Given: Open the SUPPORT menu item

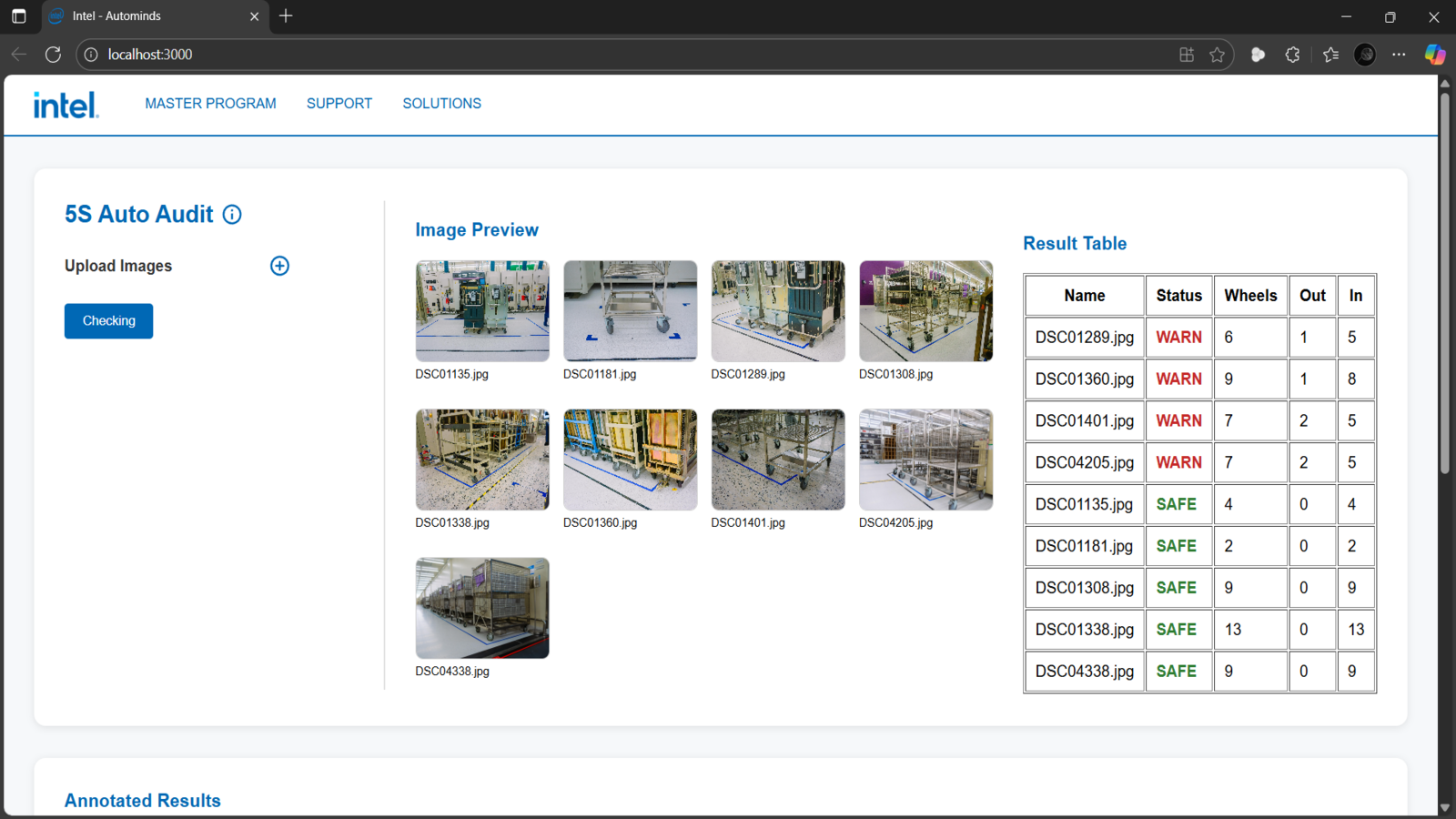Looking at the screenshot, I should [x=339, y=104].
